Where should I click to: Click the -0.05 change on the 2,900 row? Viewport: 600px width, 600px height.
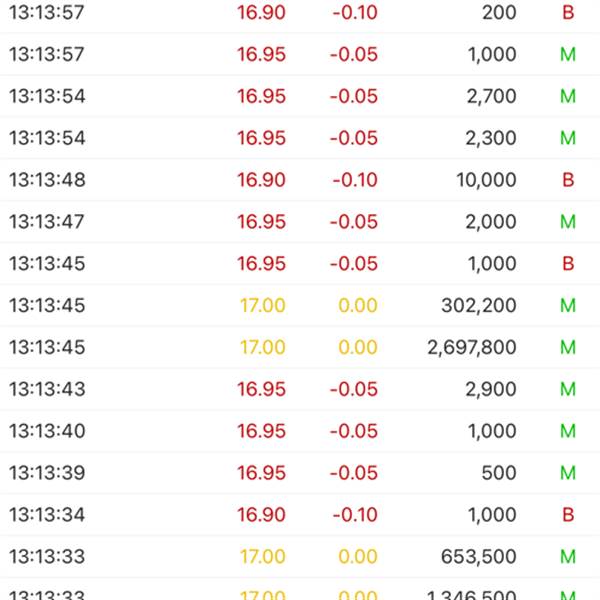pyautogui.click(x=355, y=389)
